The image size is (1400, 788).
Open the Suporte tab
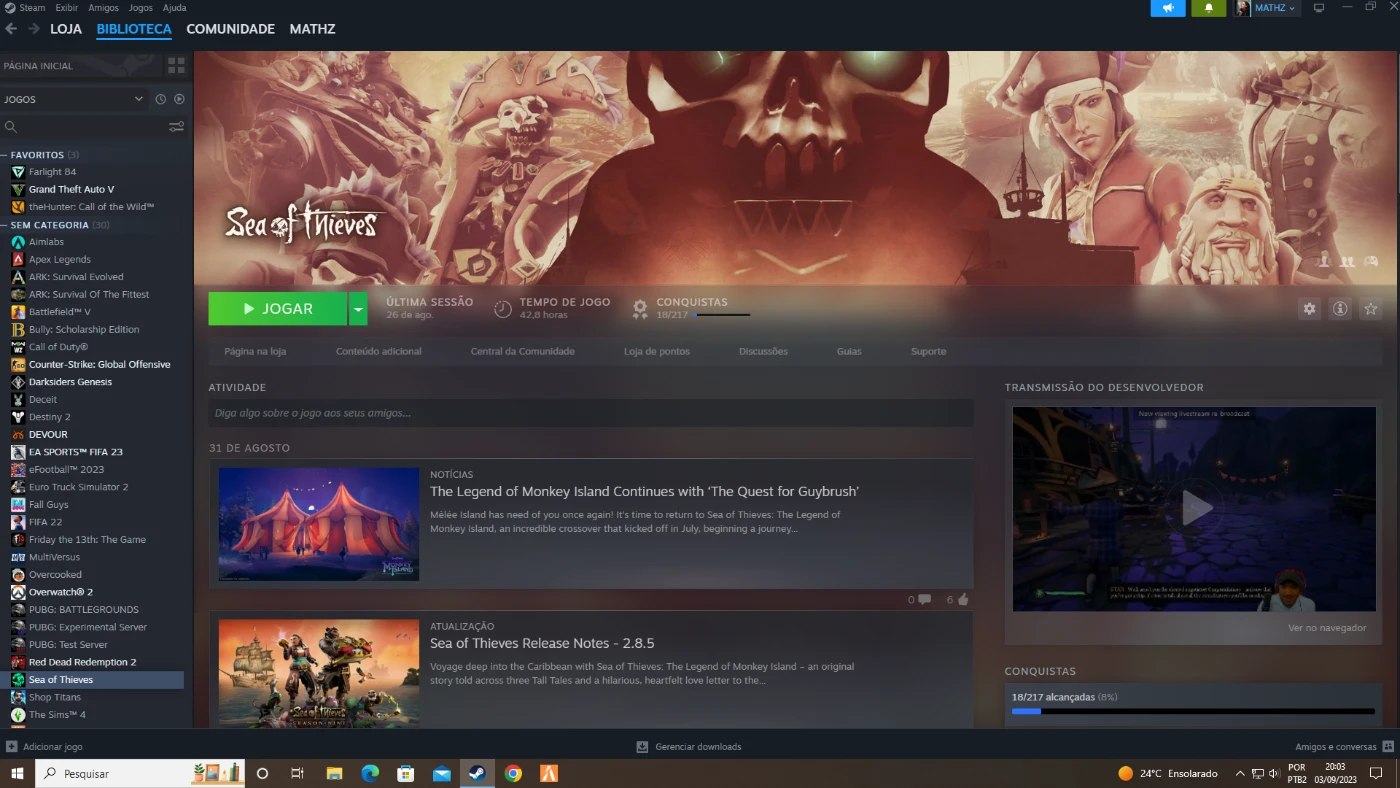[928, 351]
